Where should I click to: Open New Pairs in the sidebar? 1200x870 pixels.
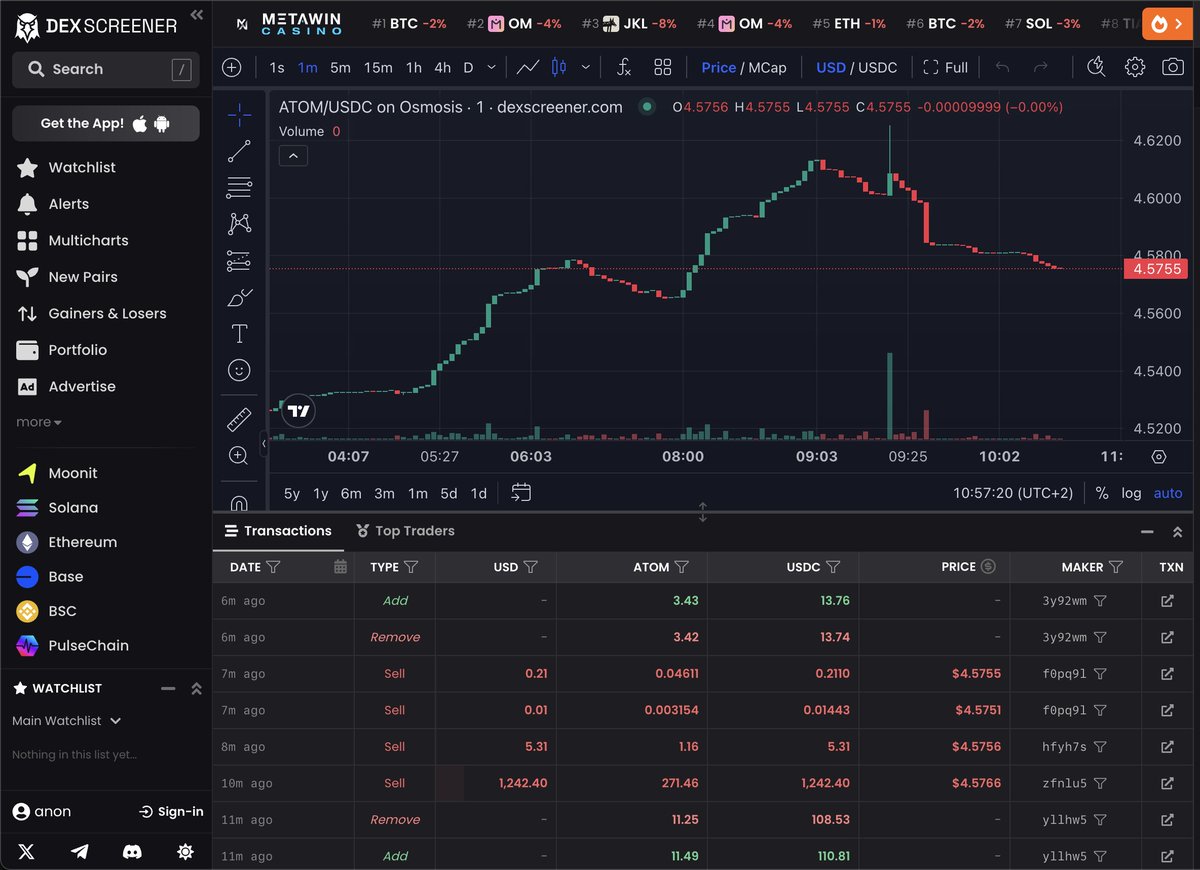click(x=83, y=277)
